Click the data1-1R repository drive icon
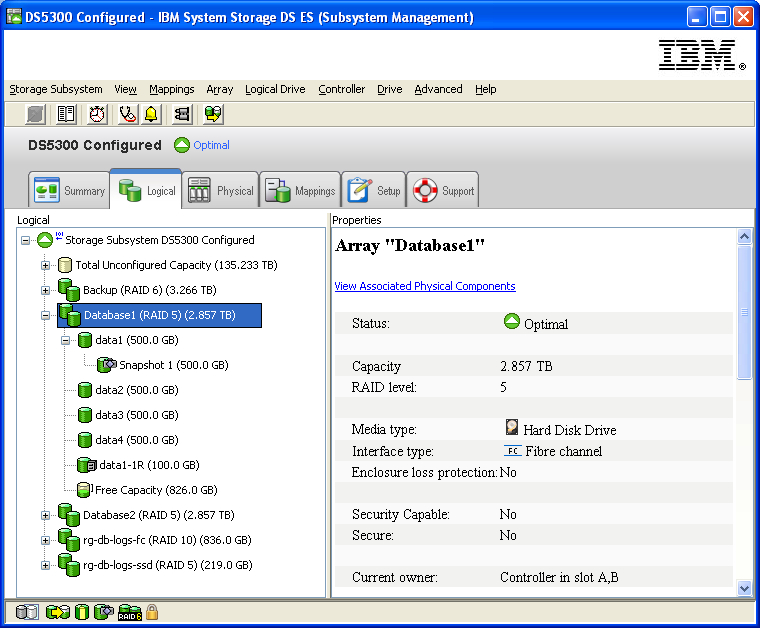 (x=87, y=465)
